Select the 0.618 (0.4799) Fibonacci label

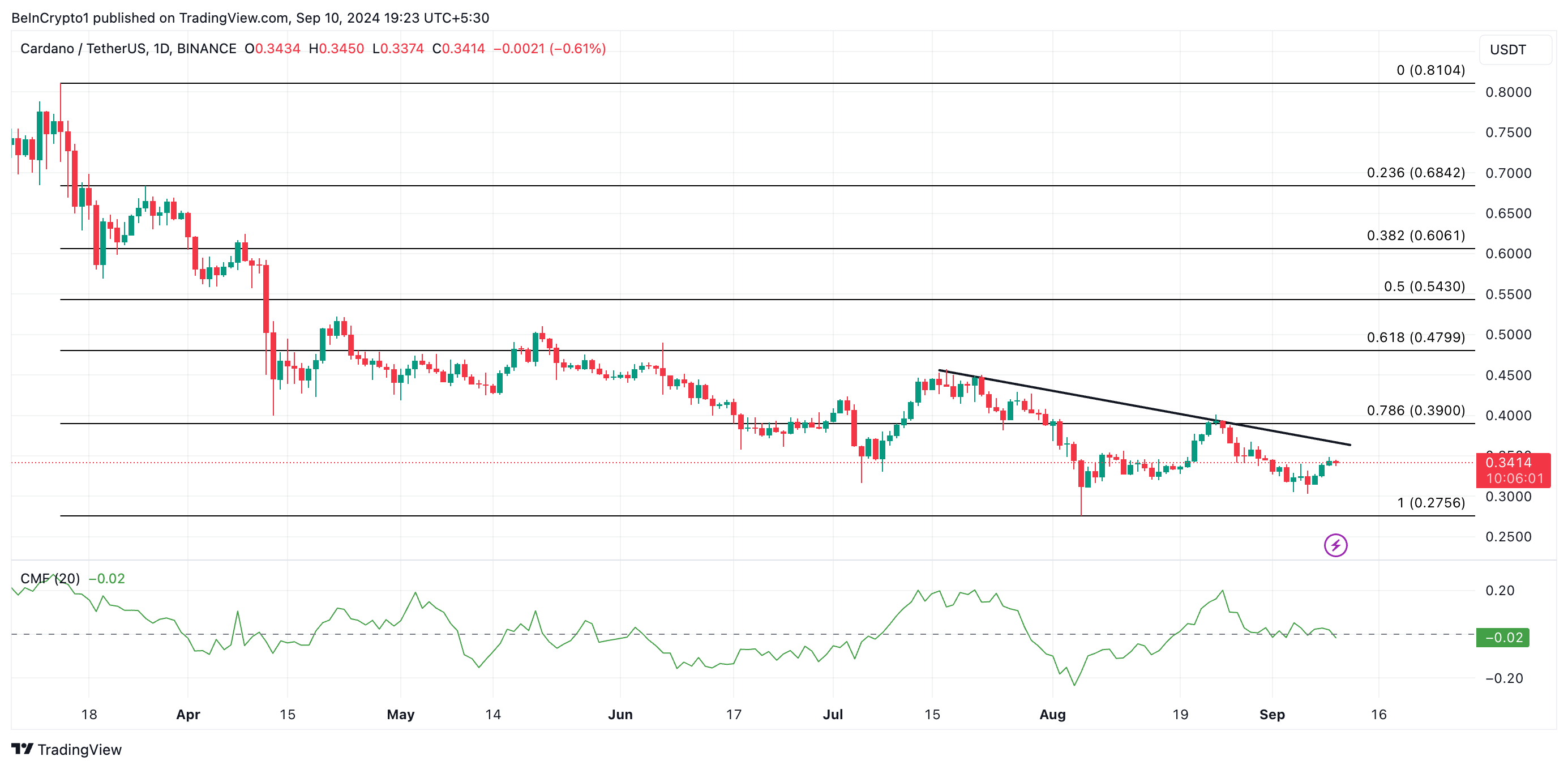1415,337
